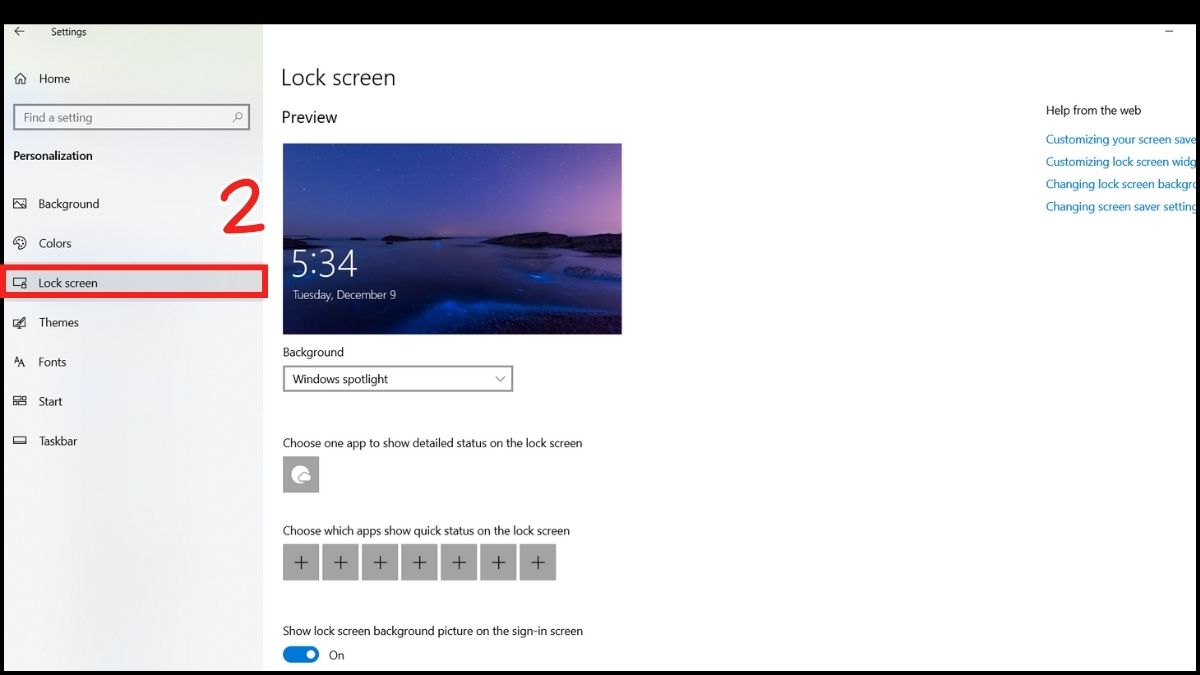Open the Background dropdown showing Windows spotlight
Screen dimensions: 1200x675
(x=397, y=378)
